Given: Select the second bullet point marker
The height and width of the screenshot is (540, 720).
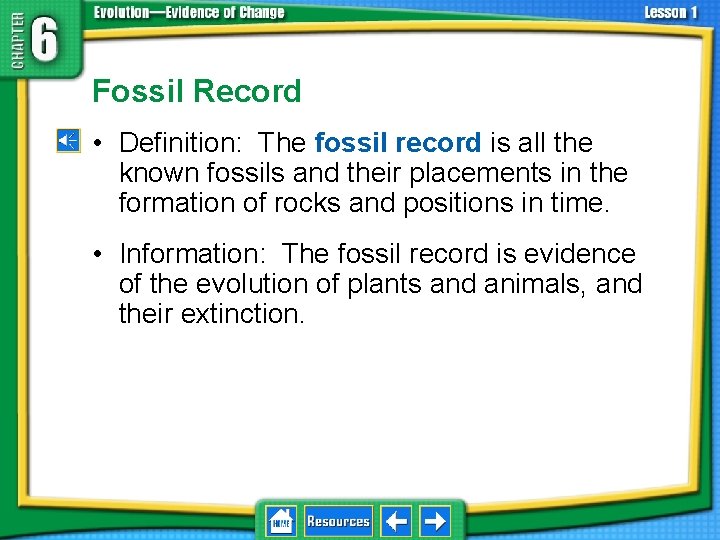Looking at the screenshot, I should (97, 254).
